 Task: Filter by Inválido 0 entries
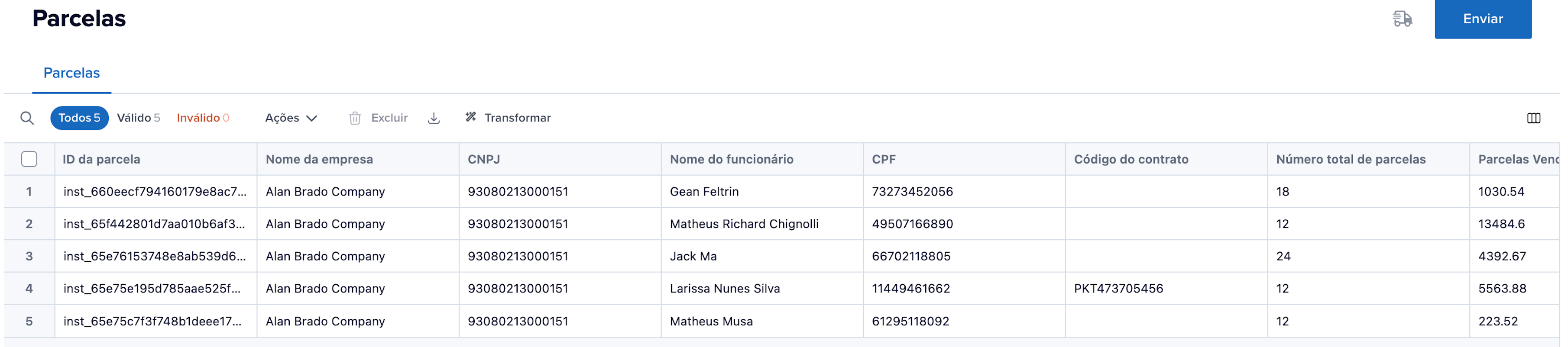click(203, 118)
